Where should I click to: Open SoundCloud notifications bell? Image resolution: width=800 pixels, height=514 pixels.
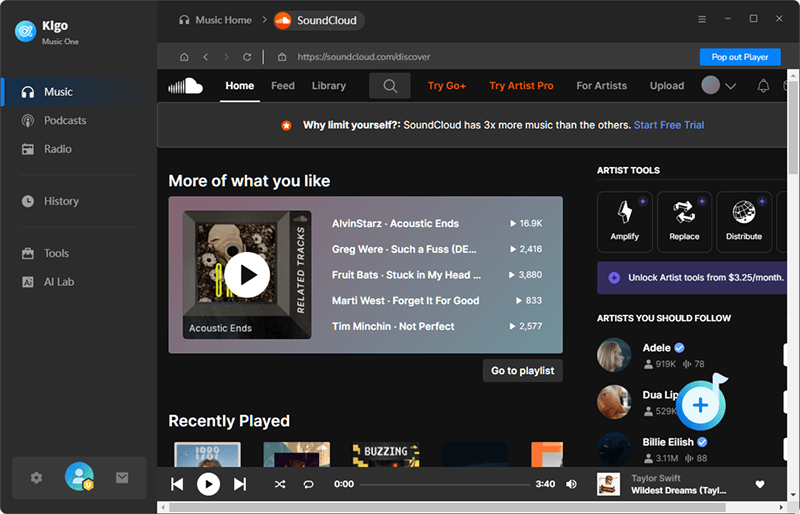pos(763,86)
